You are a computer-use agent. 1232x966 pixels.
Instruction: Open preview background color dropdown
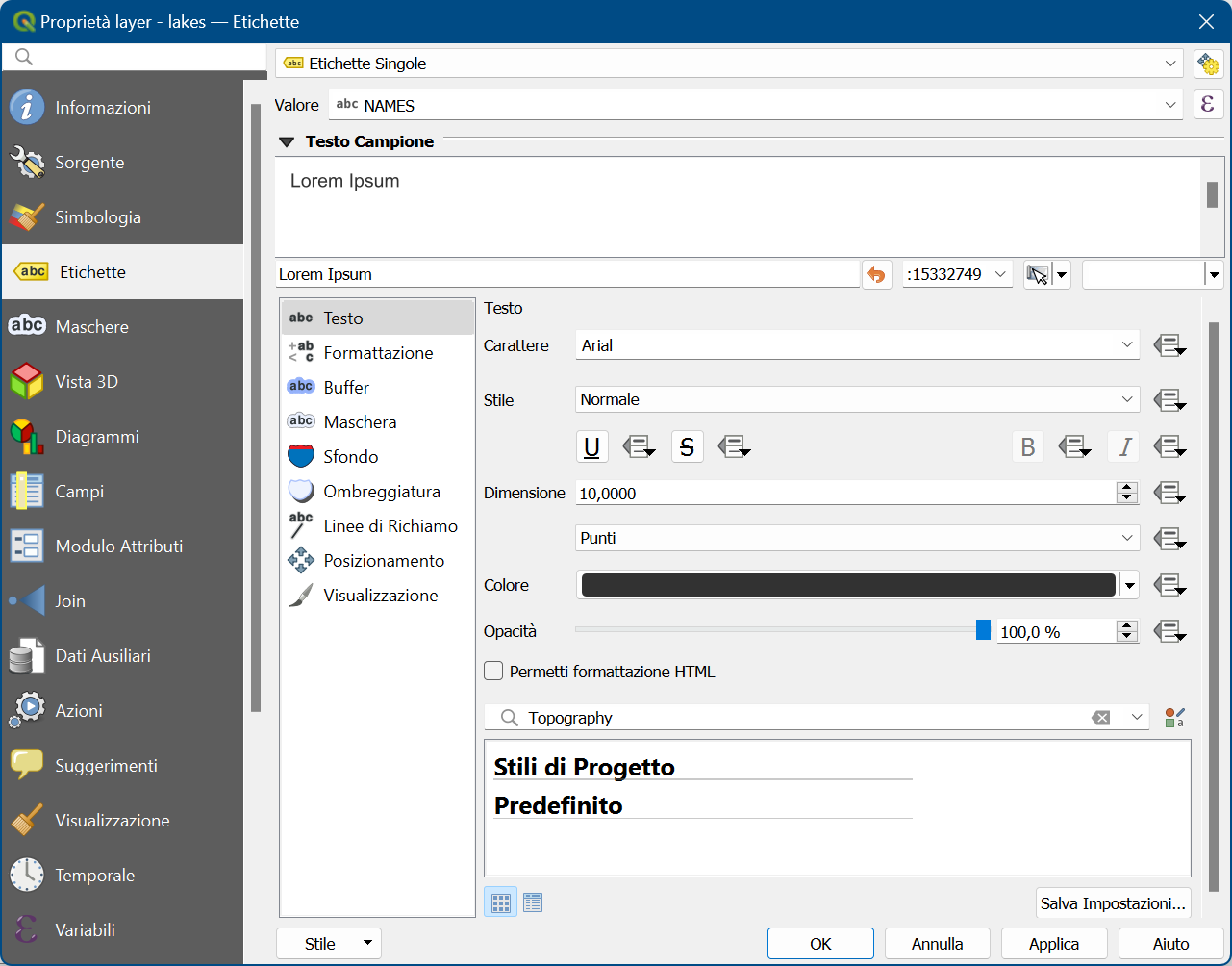(1213, 274)
